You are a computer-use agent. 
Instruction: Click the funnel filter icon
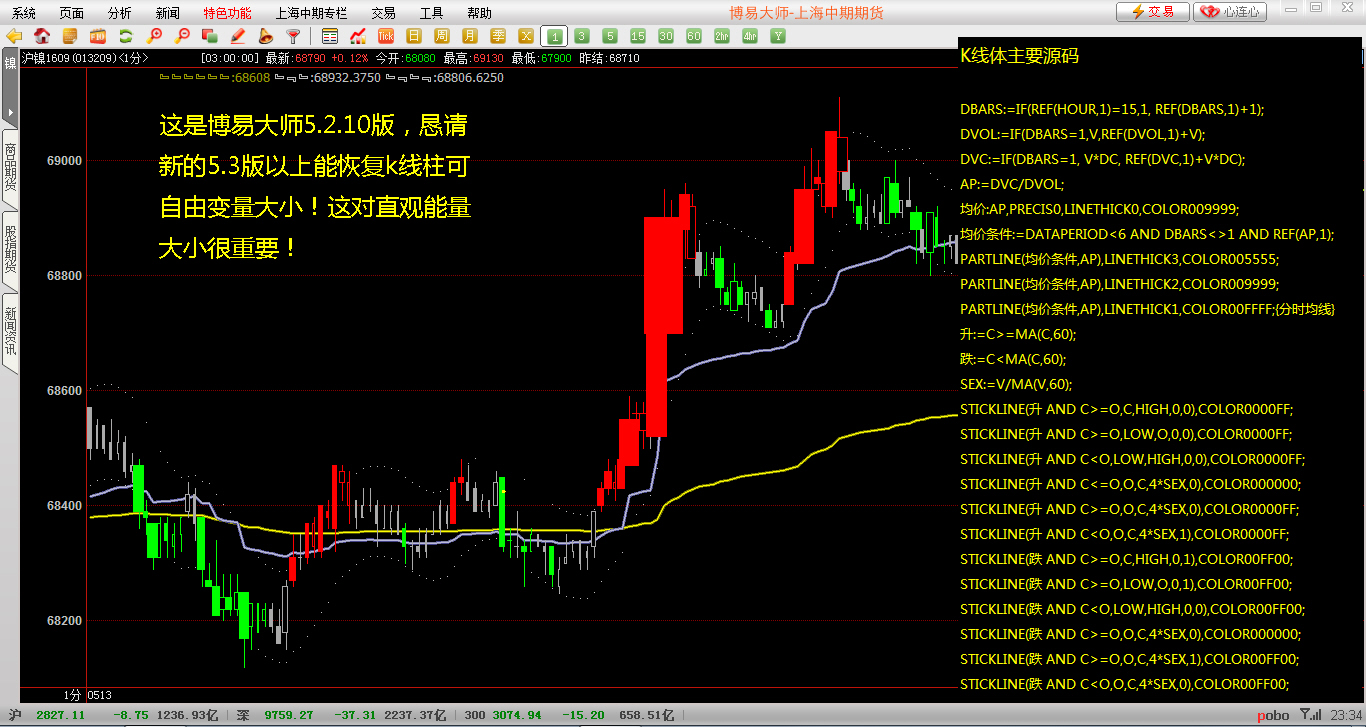(x=294, y=36)
